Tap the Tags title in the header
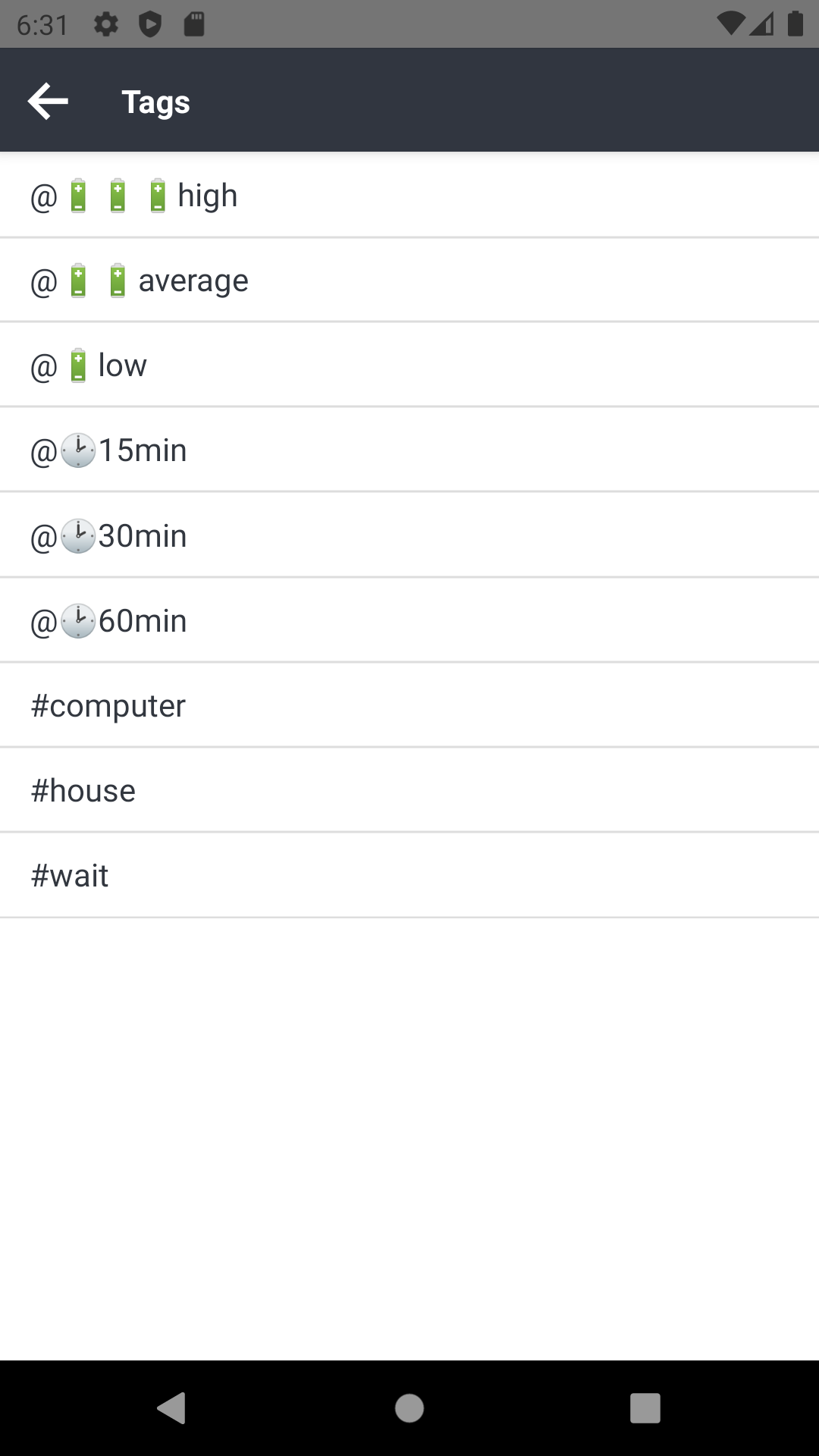This screenshot has width=819, height=1456. 156,101
